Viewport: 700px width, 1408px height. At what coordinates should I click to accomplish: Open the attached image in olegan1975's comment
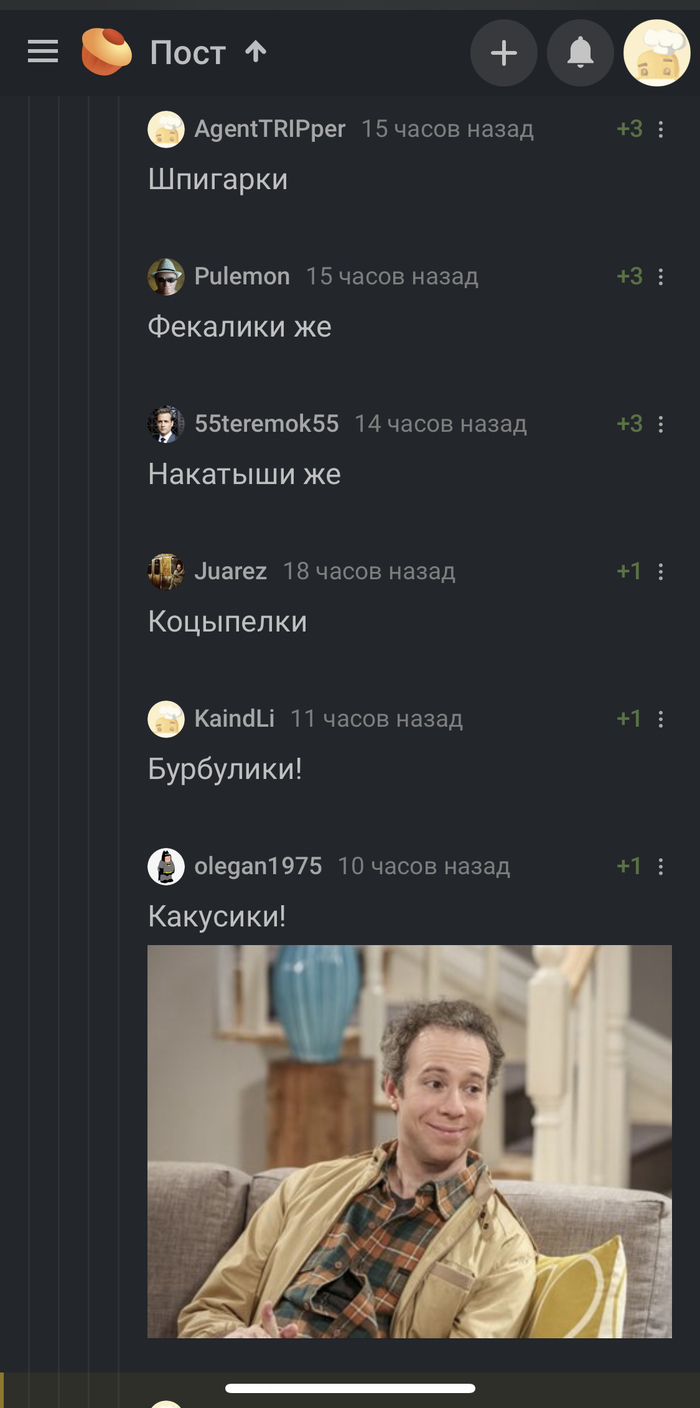click(410, 1142)
